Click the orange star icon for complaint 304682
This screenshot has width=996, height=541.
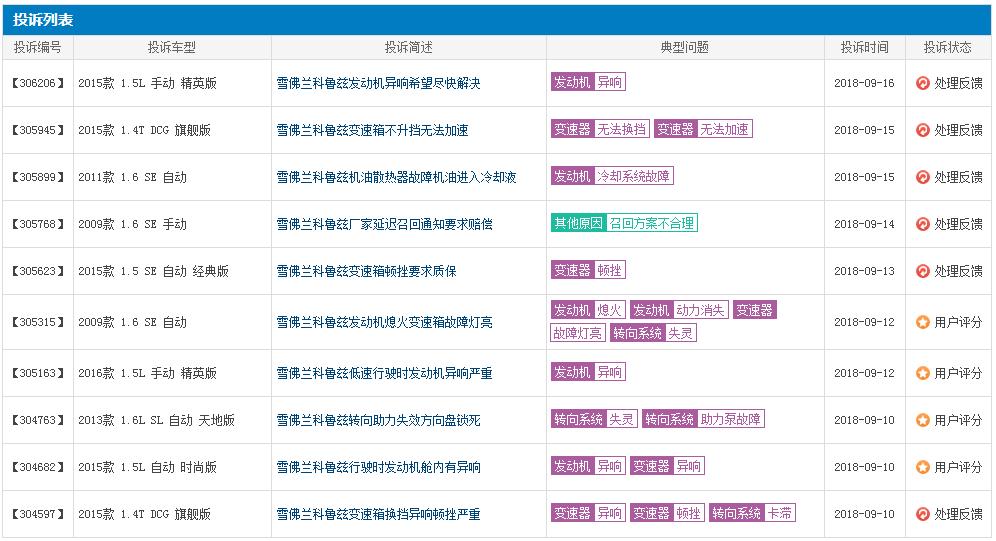pos(922,467)
